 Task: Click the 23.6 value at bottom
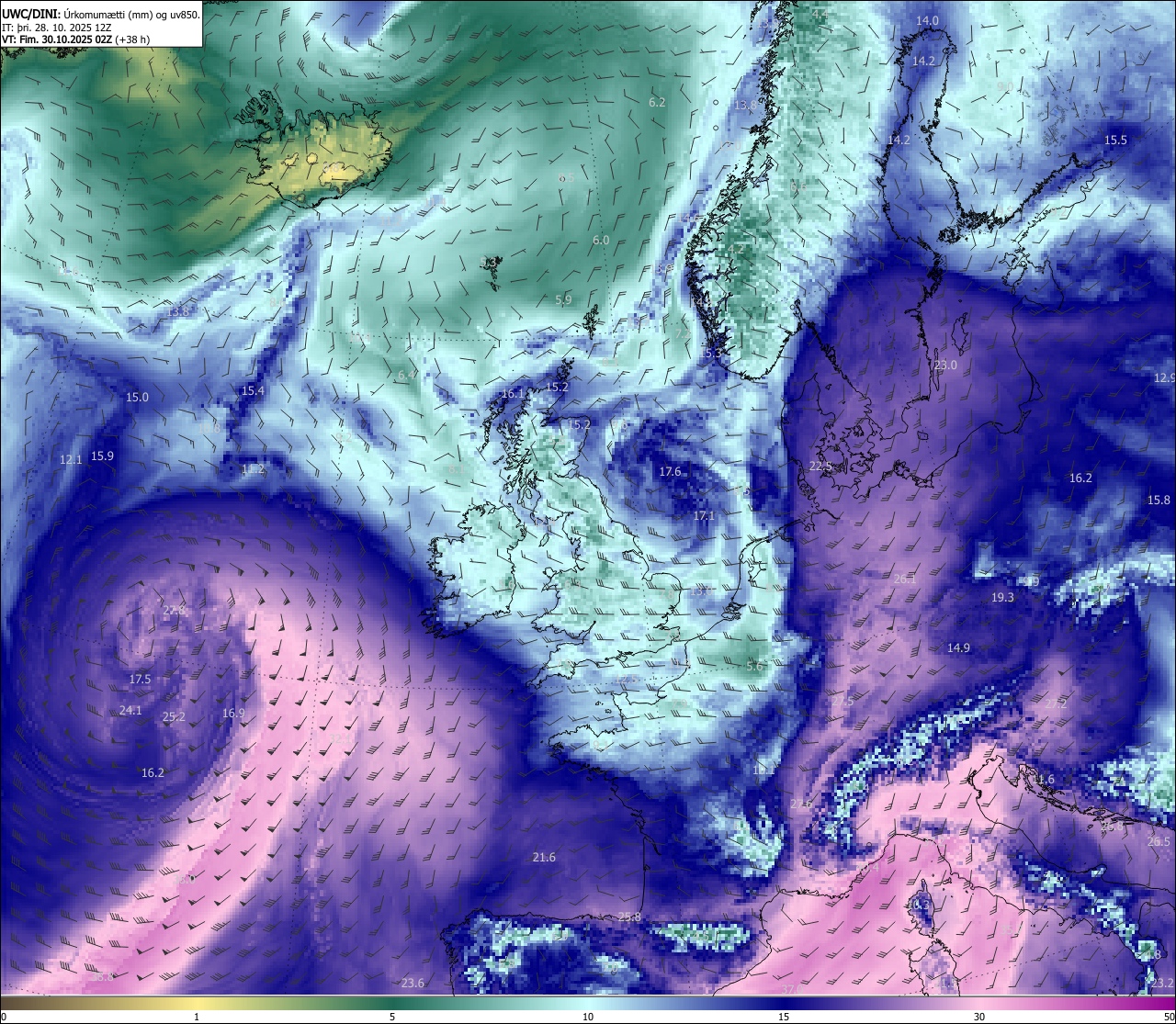point(413,983)
